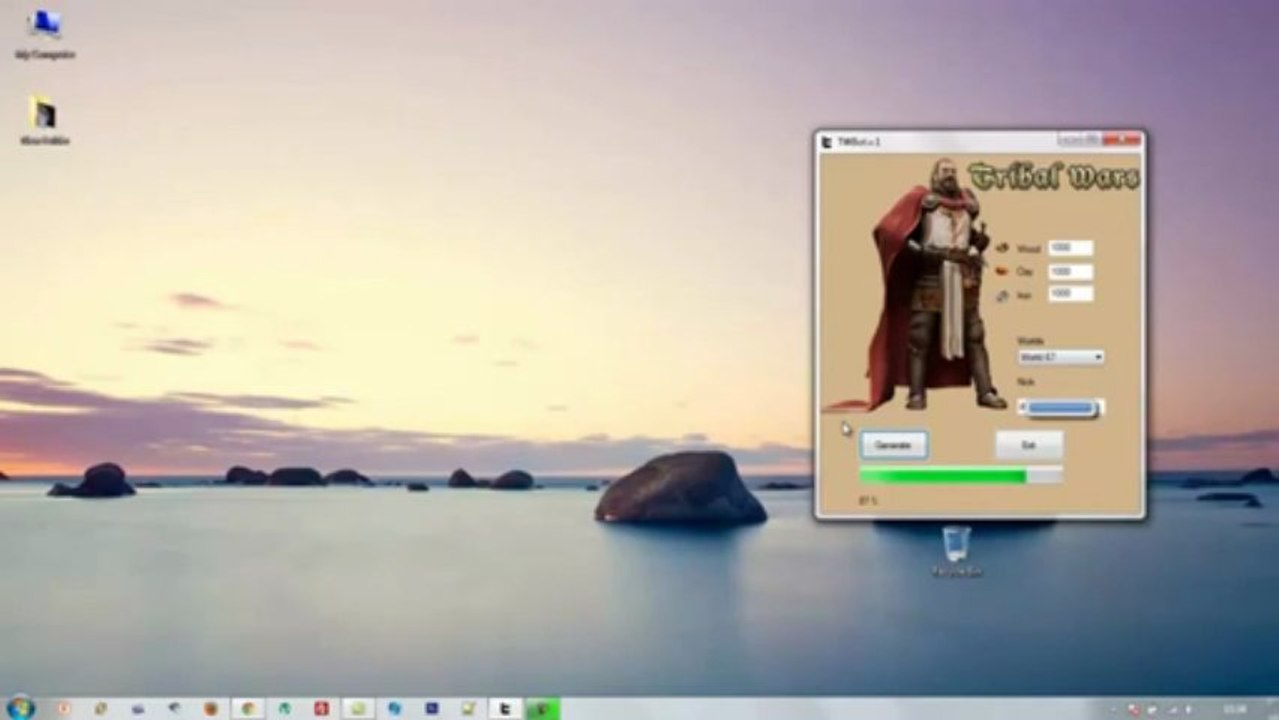The width and height of the screenshot is (1279, 720).
Task: Click the Nick name input field
Action: coord(1061,407)
